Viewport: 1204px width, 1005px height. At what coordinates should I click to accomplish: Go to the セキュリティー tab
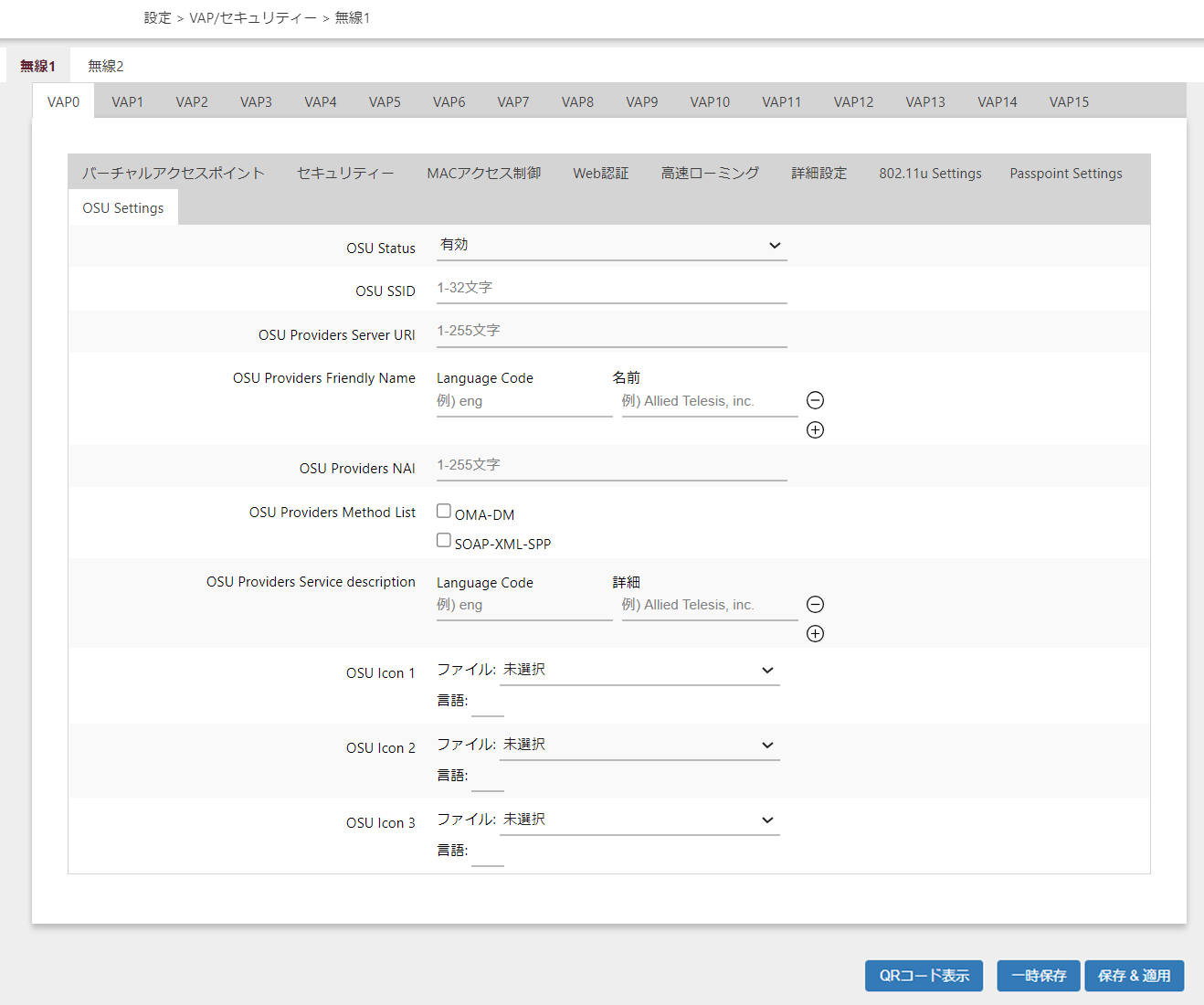pyautogui.click(x=345, y=174)
